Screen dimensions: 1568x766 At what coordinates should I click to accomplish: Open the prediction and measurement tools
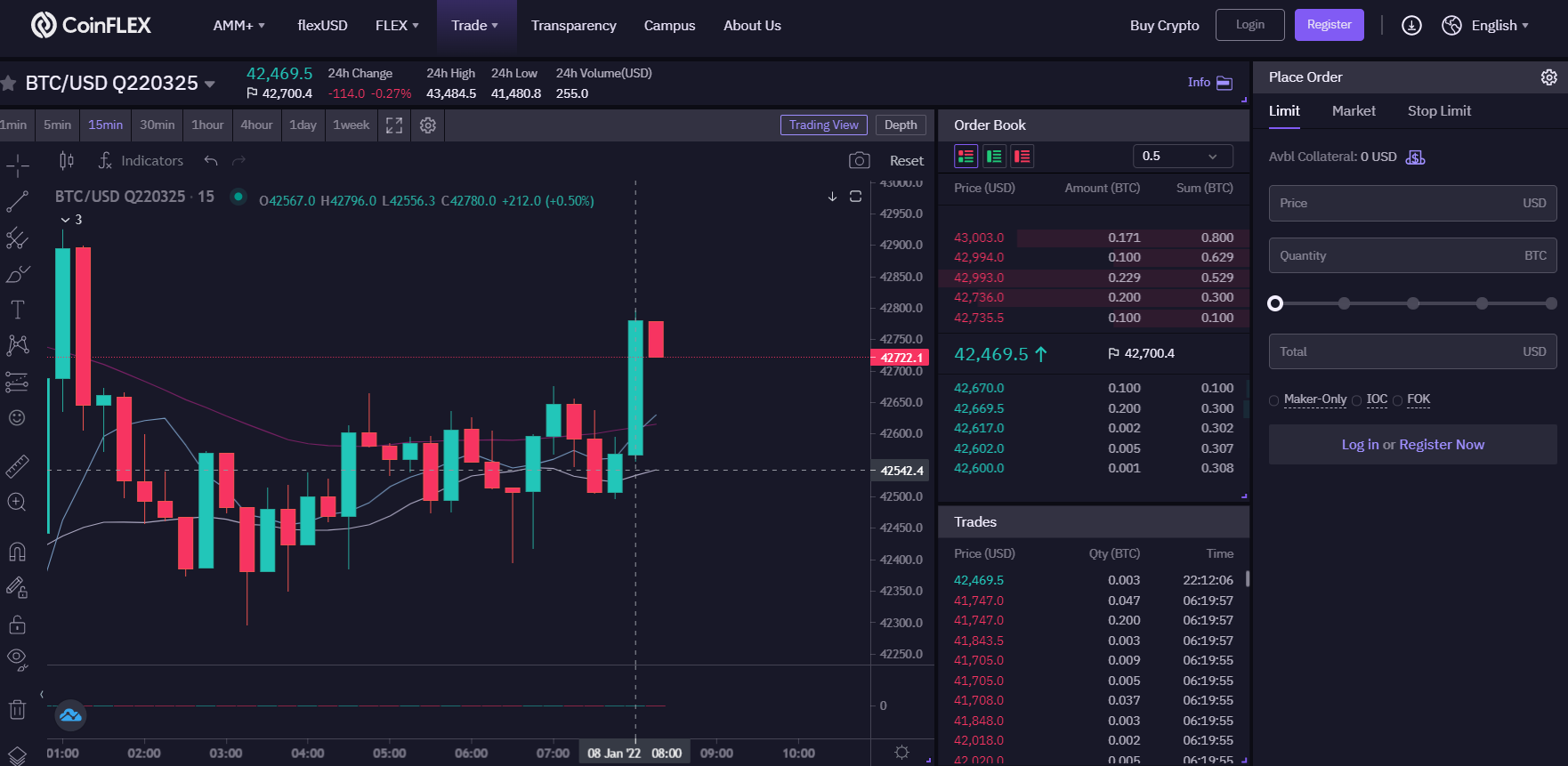(17, 382)
